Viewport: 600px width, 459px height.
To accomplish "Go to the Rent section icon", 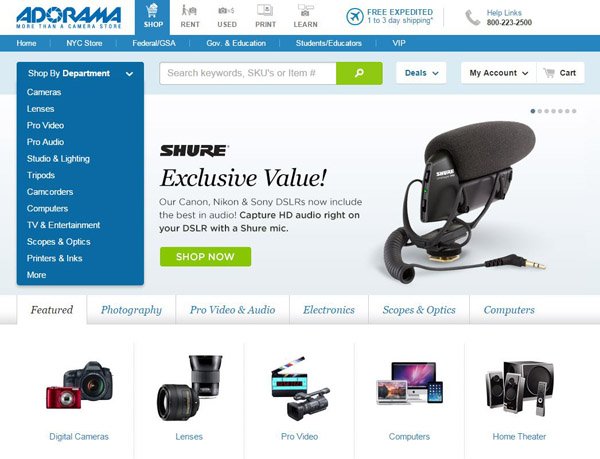I will tap(189, 10).
